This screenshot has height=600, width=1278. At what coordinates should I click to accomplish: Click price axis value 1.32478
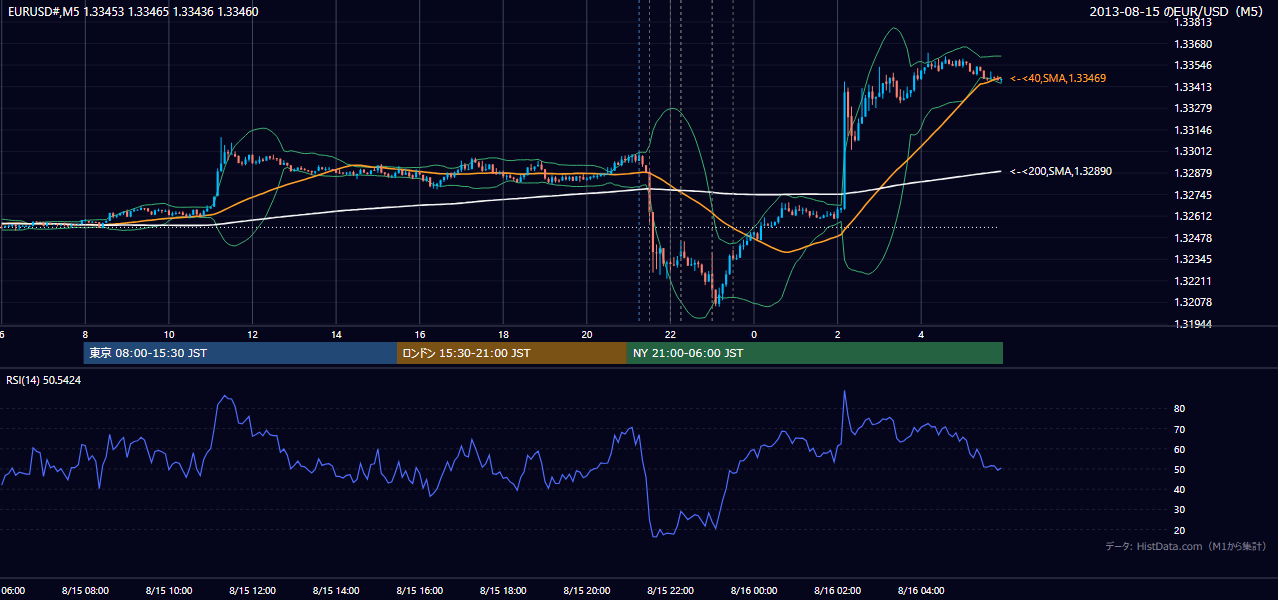[1192, 238]
